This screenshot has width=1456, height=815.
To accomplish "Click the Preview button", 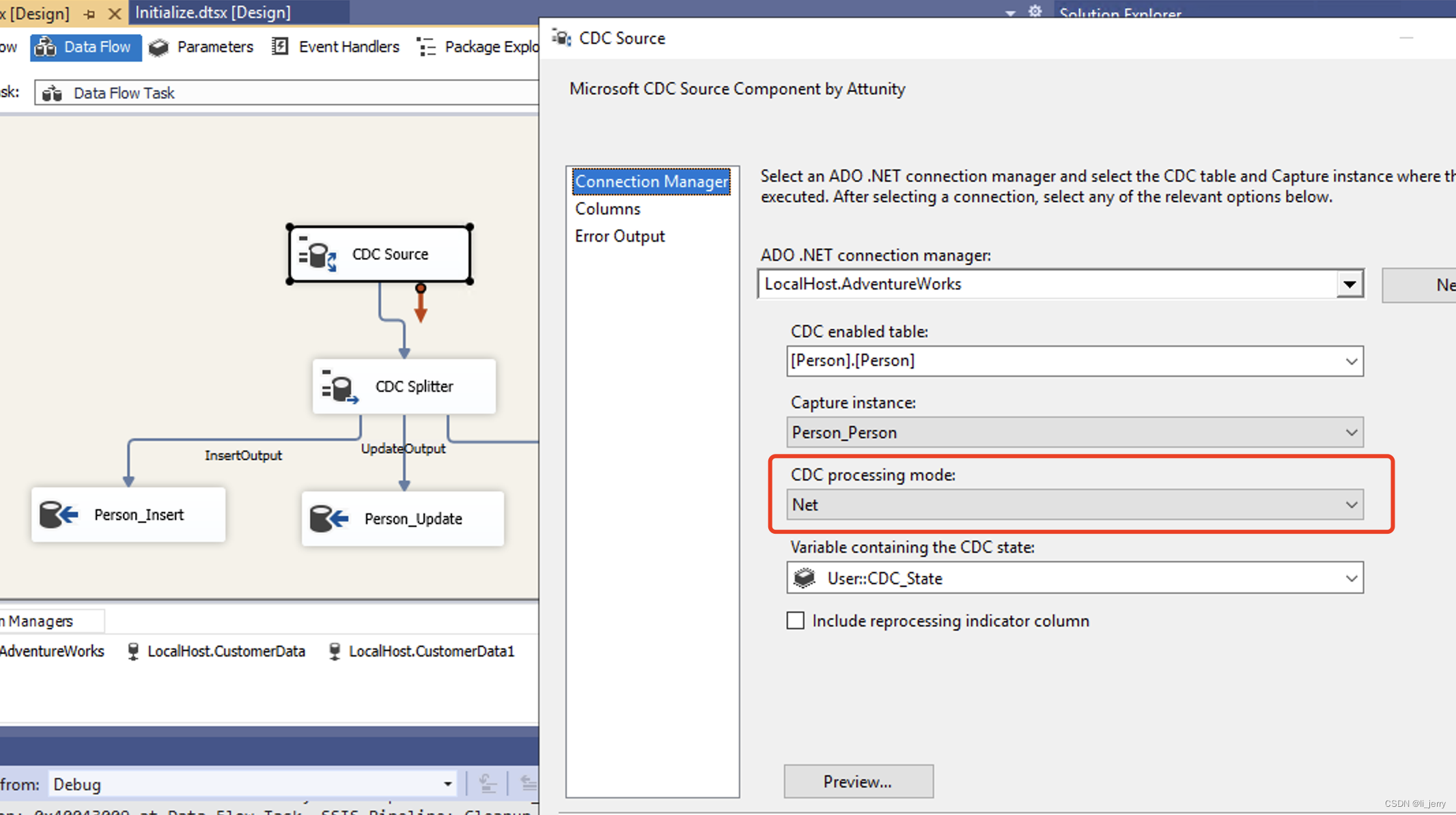I will point(858,782).
